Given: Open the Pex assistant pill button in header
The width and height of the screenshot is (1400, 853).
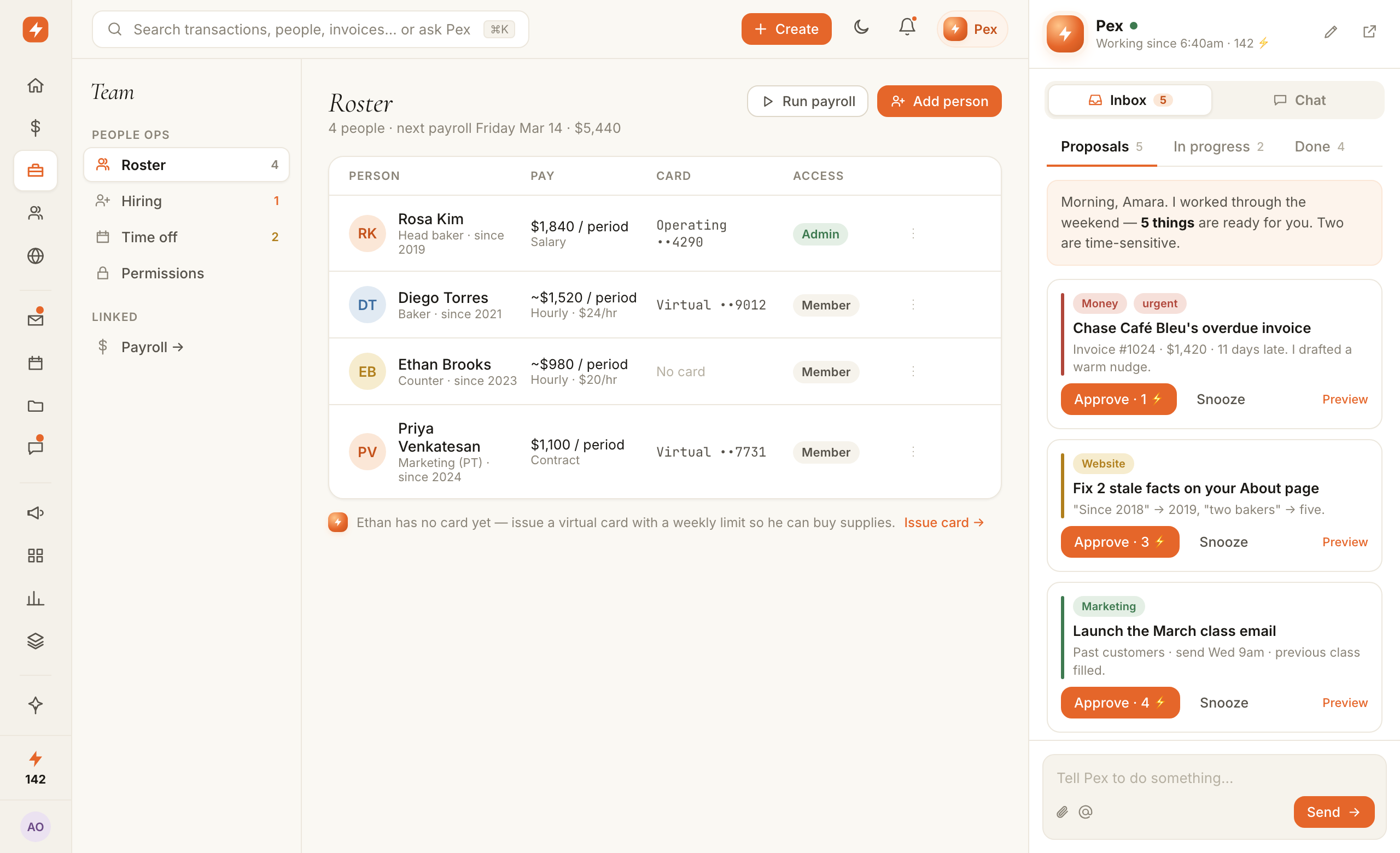Looking at the screenshot, I should pos(972,29).
